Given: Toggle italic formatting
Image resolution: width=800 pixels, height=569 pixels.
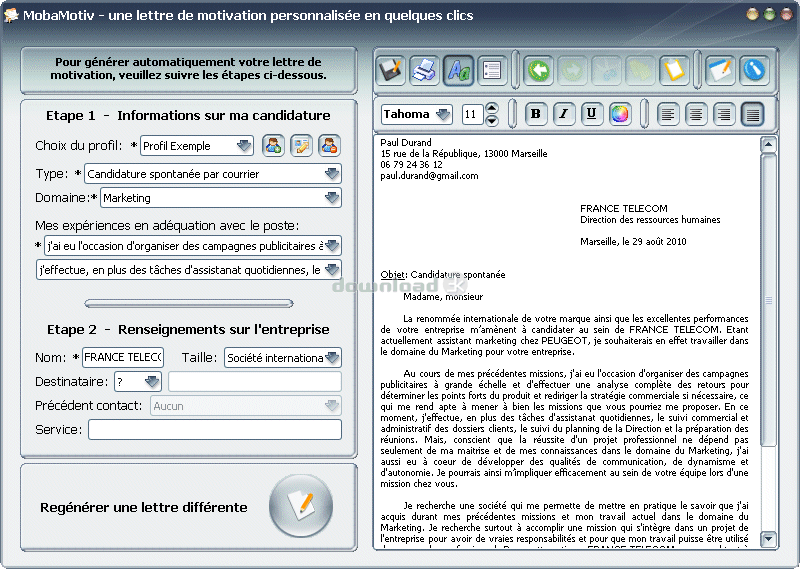Looking at the screenshot, I should click(564, 114).
